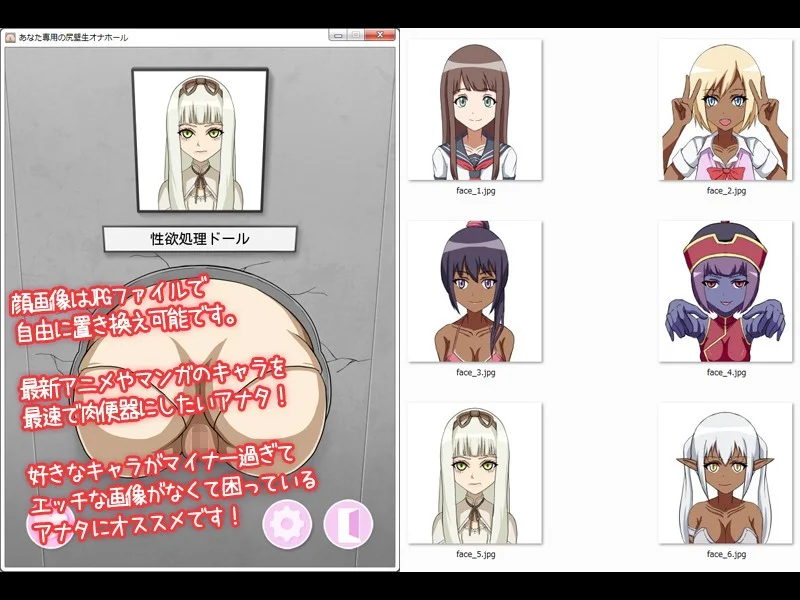Click the pink exit door icon
Viewport: 800px width, 600px height.
tap(348, 524)
